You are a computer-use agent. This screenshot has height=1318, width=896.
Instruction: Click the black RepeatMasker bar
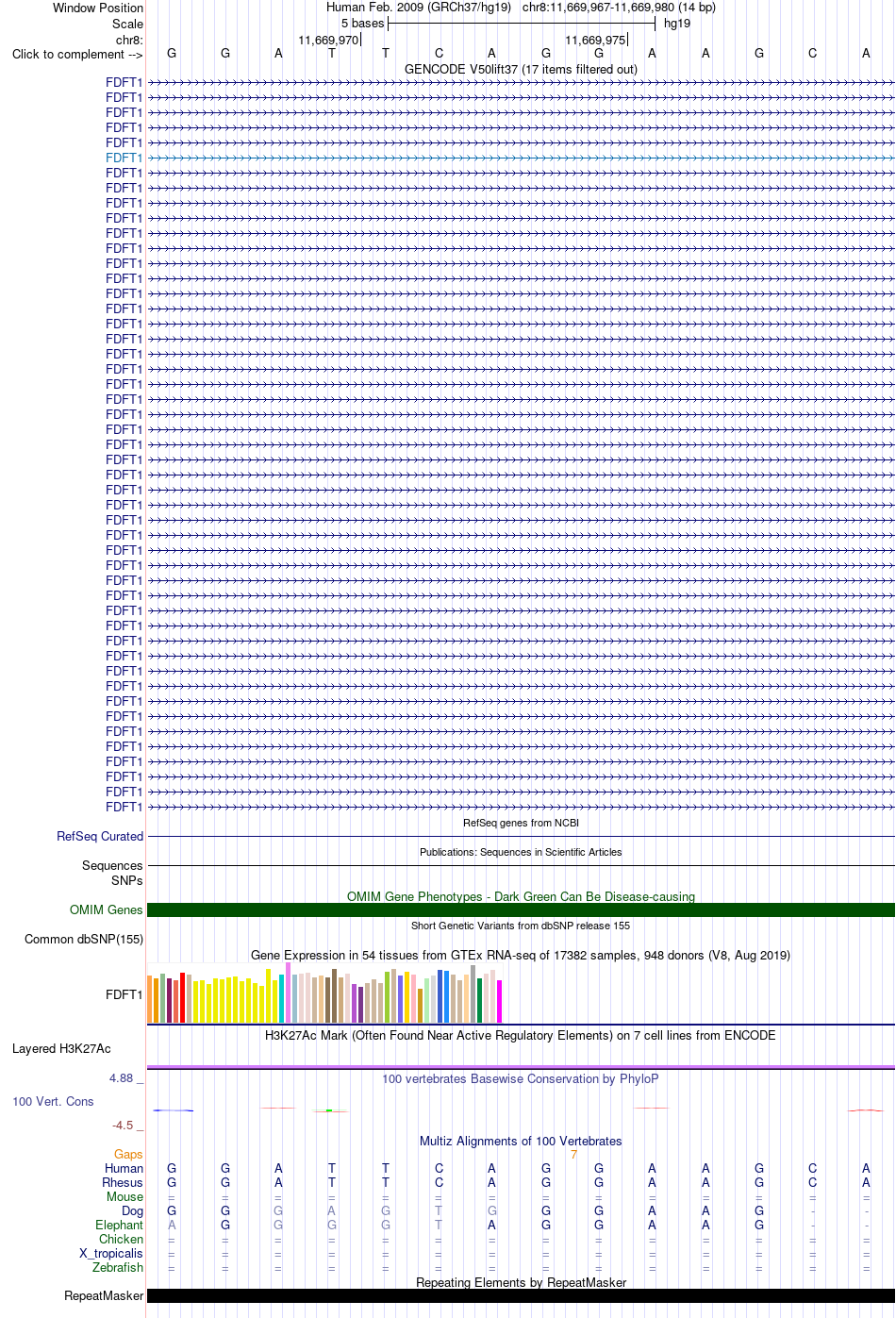coord(521,1296)
